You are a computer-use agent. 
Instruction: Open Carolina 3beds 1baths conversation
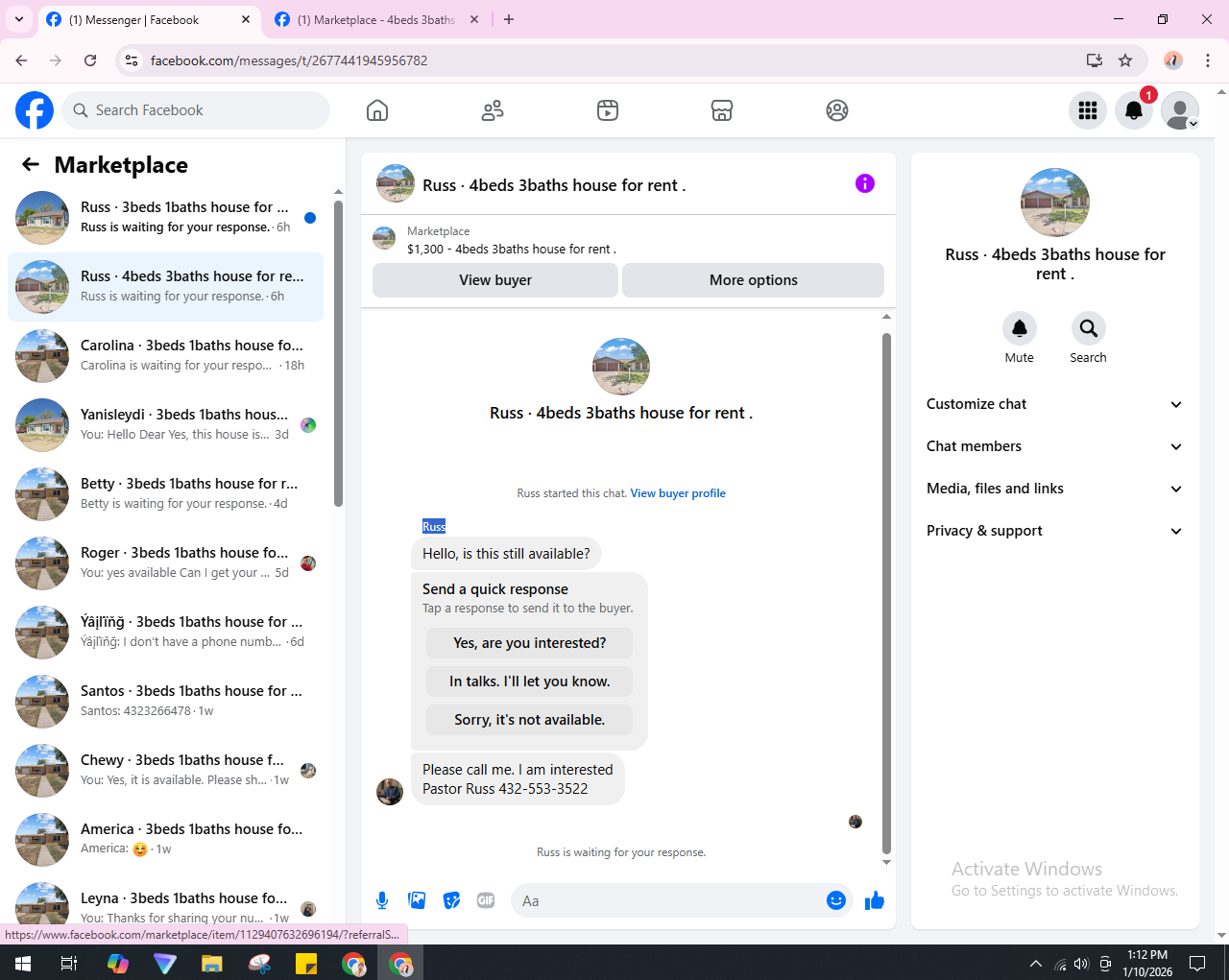(165, 356)
